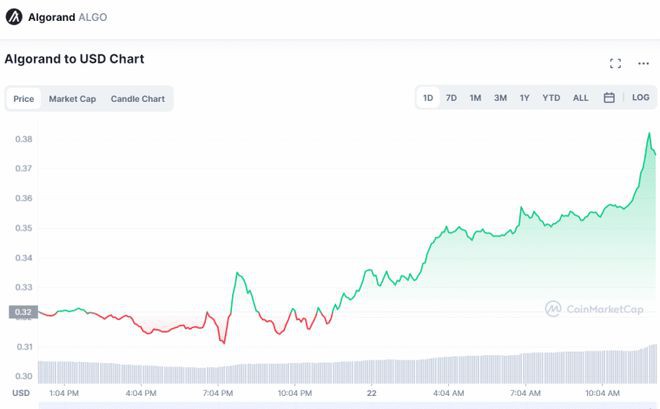This screenshot has height=409, width=660.
Task: Toggle LOG scale on chart
Action: [640, 98]
